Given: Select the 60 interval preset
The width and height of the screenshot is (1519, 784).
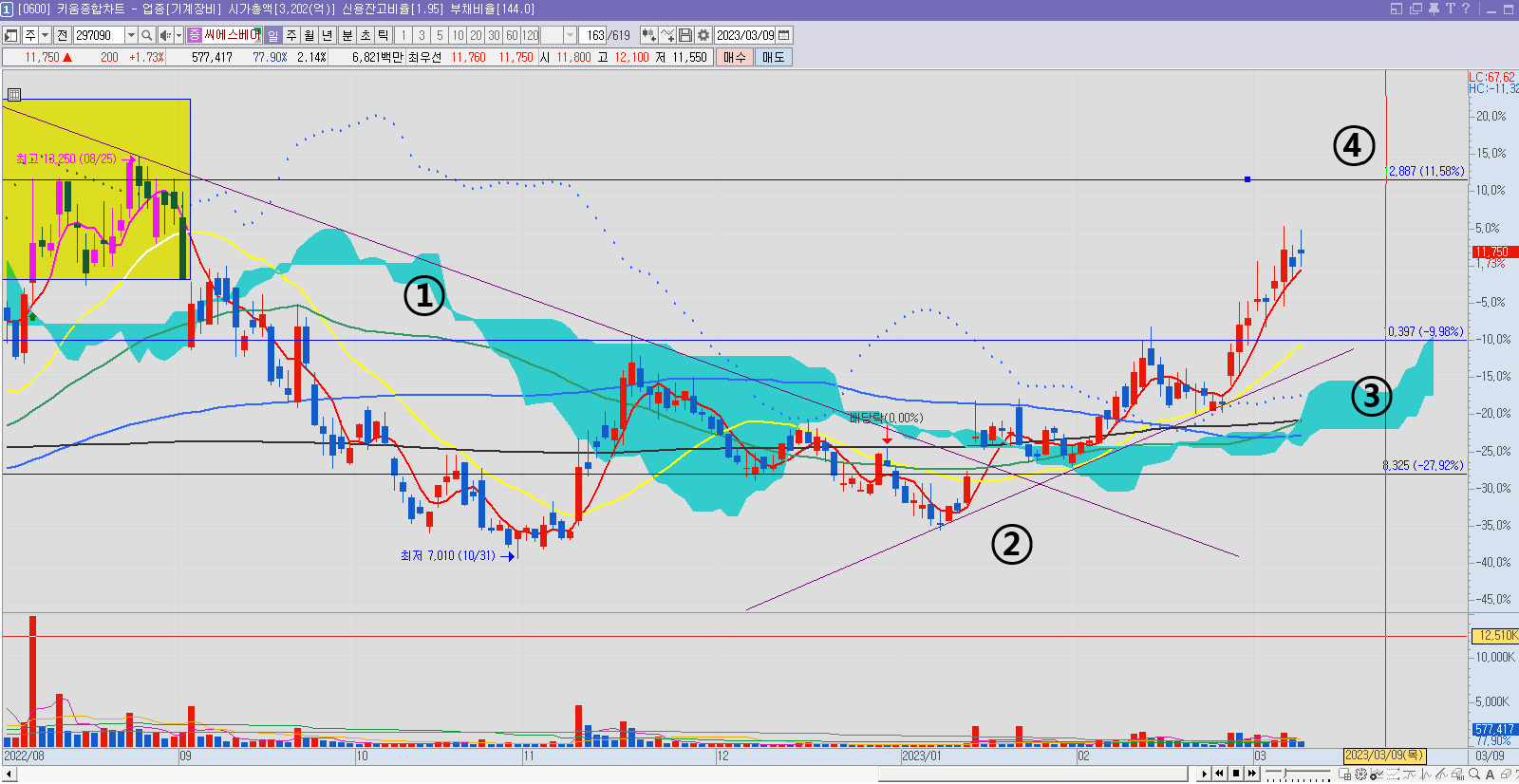Looking at the screenshot, I should pos(512,35).
